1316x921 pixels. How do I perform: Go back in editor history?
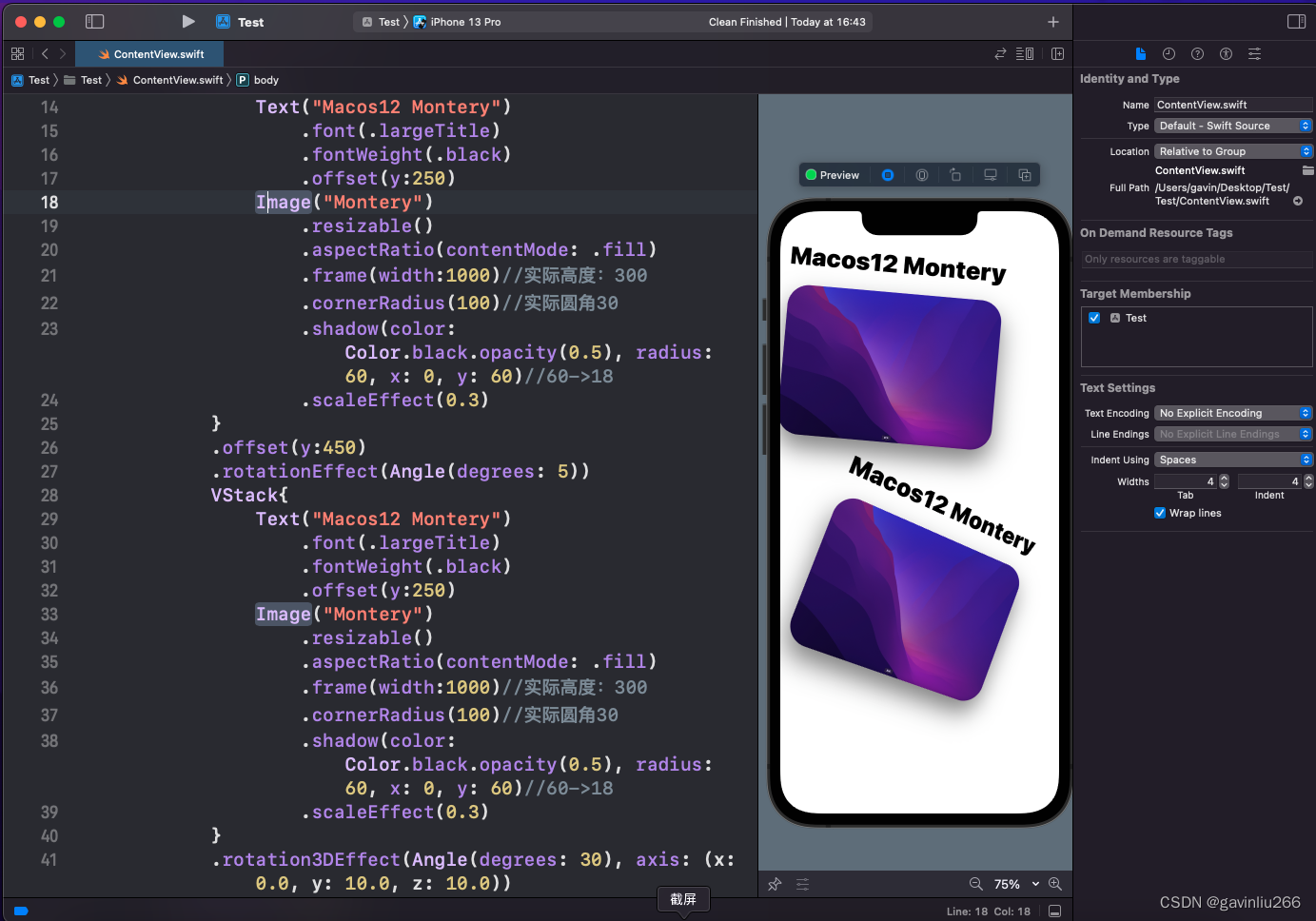click(x=45, y=54)
